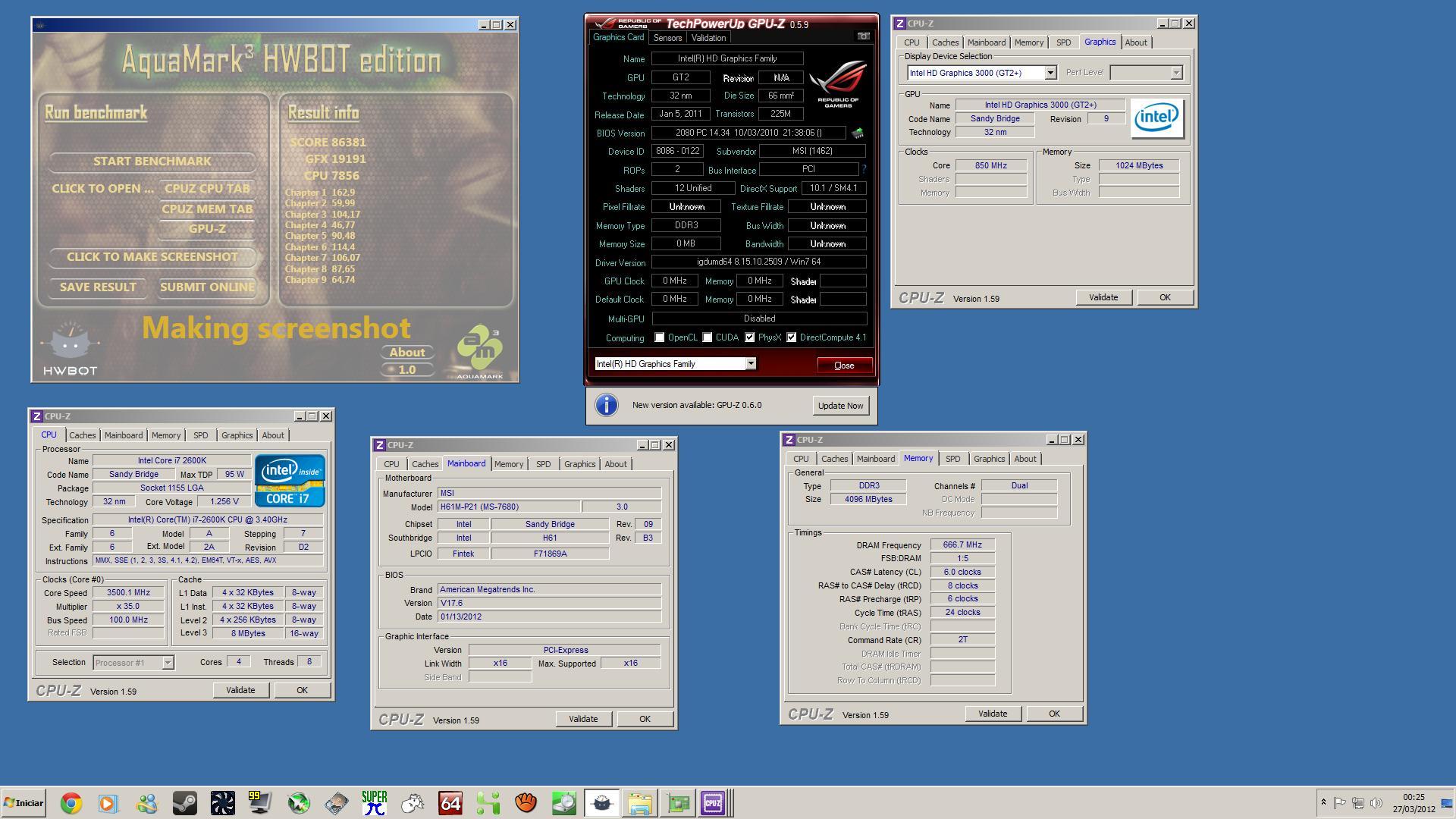
Task: Click CLICK TO MAKE SCREENSHOT in AquaMark
Action: [152, 257]
